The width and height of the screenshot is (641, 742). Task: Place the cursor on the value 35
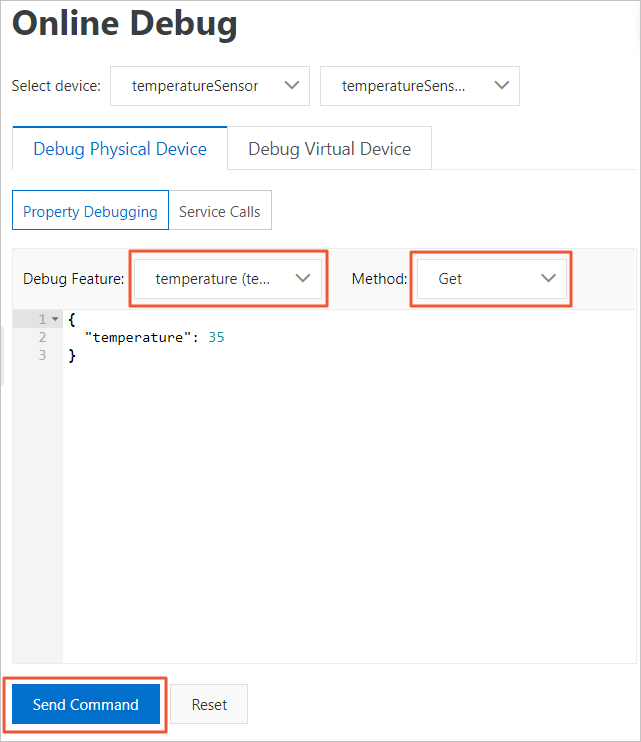216,337
